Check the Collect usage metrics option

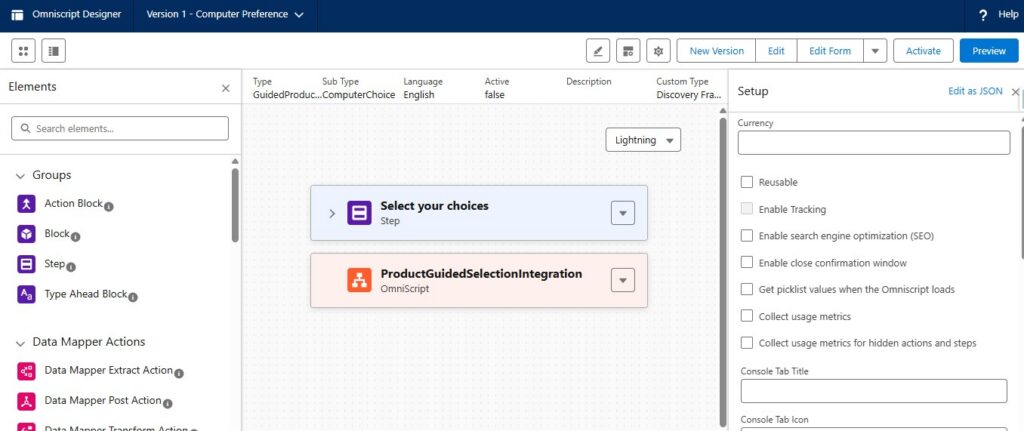point(747,316)
